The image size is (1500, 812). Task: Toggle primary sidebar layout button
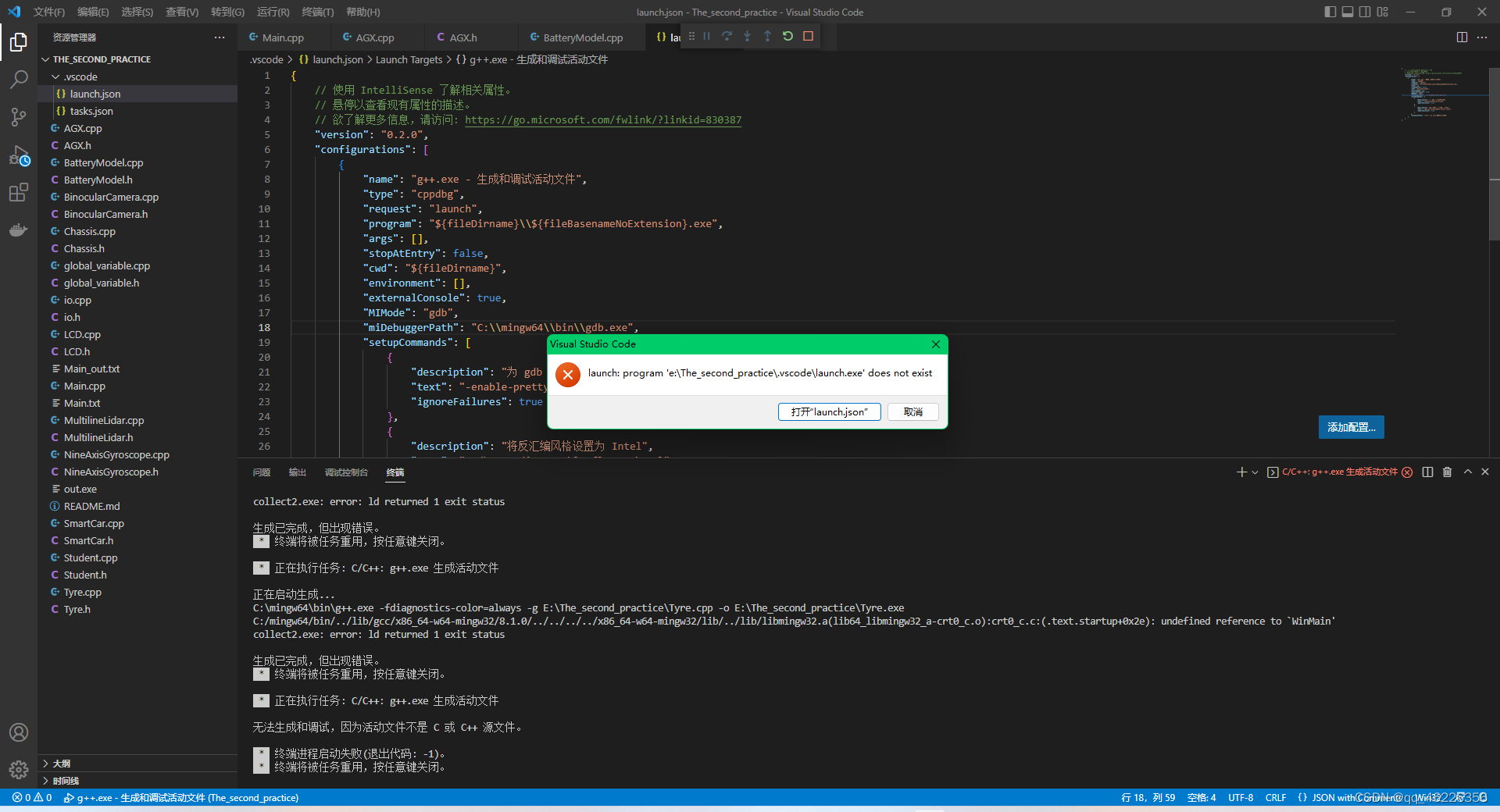(1330, 12)
